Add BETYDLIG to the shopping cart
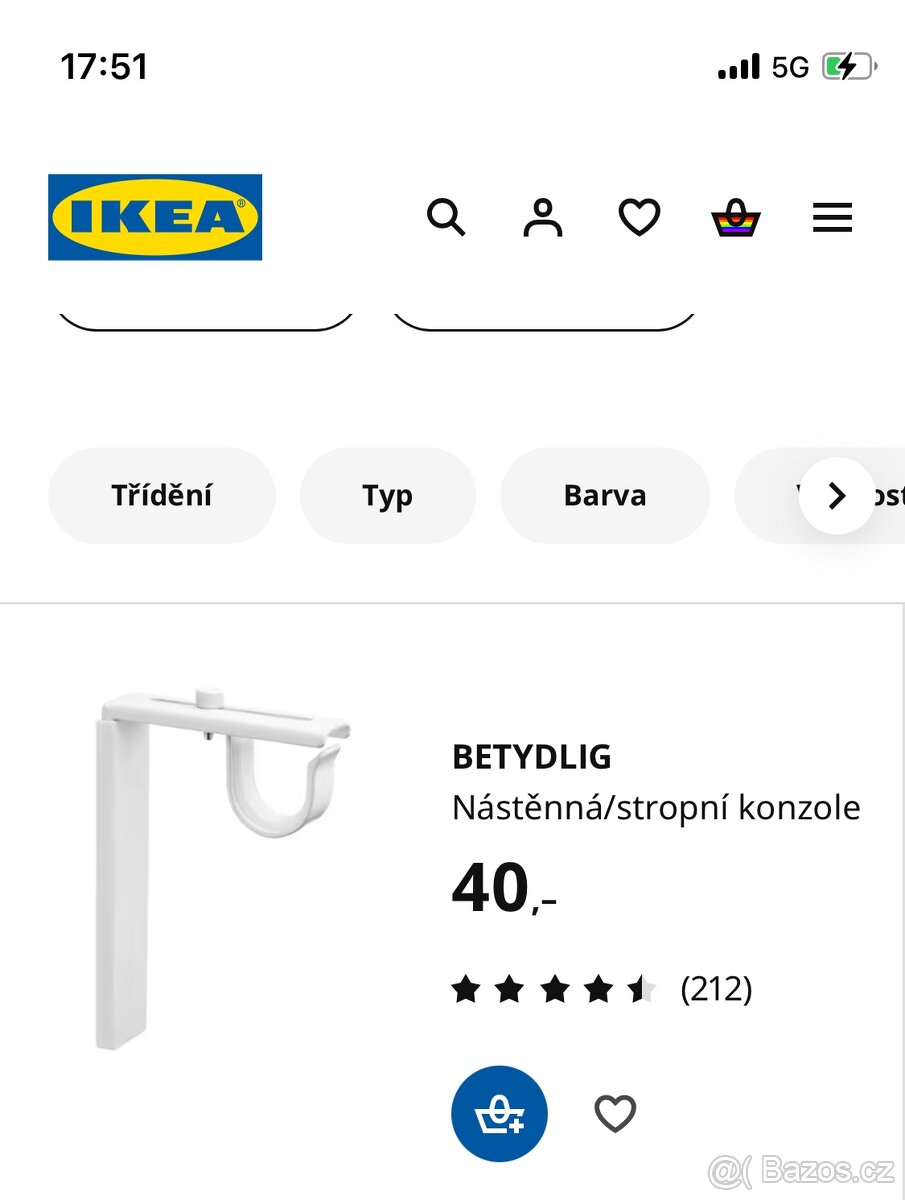 (x=499, y=1113)
